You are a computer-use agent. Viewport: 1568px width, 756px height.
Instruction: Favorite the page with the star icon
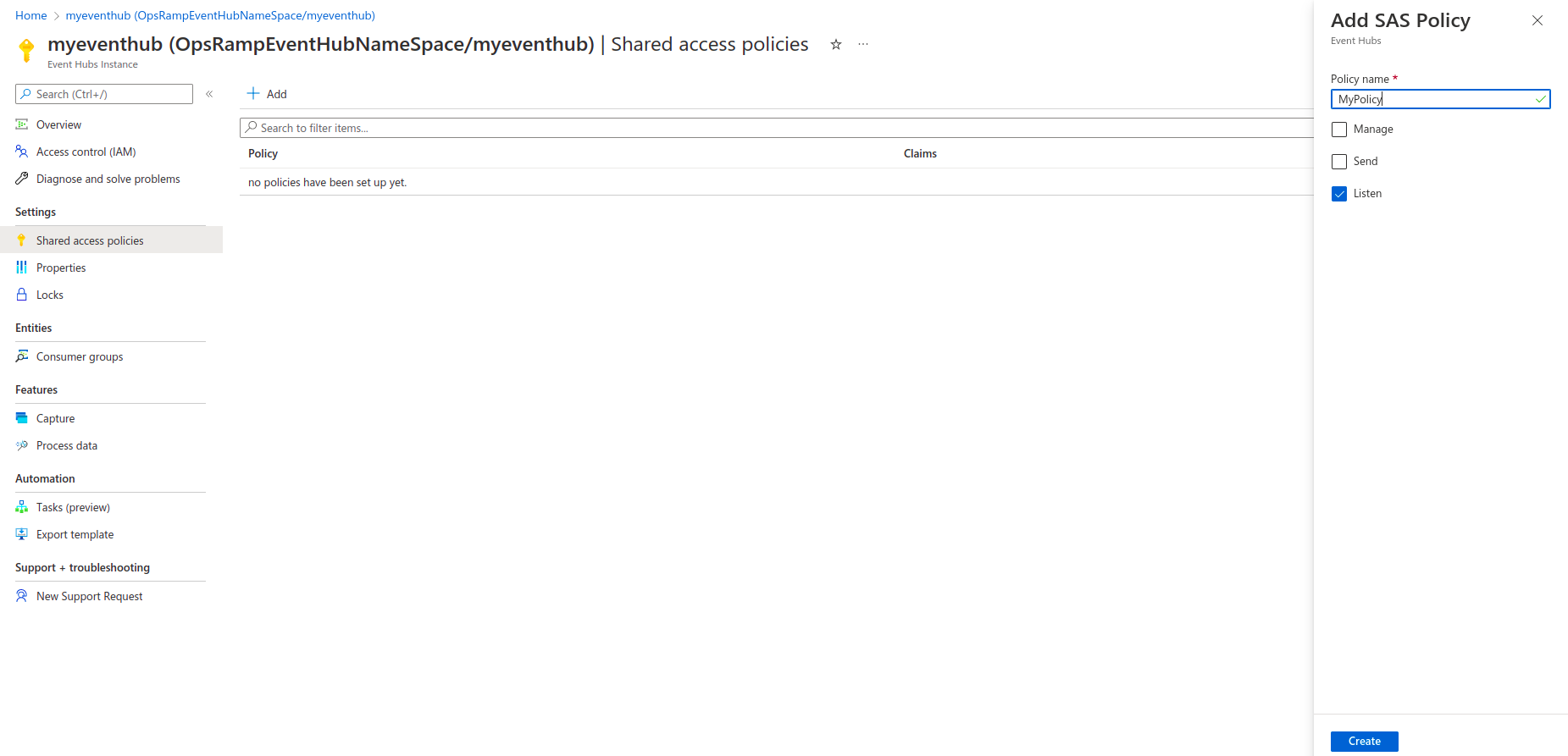[x=836, y=44]
